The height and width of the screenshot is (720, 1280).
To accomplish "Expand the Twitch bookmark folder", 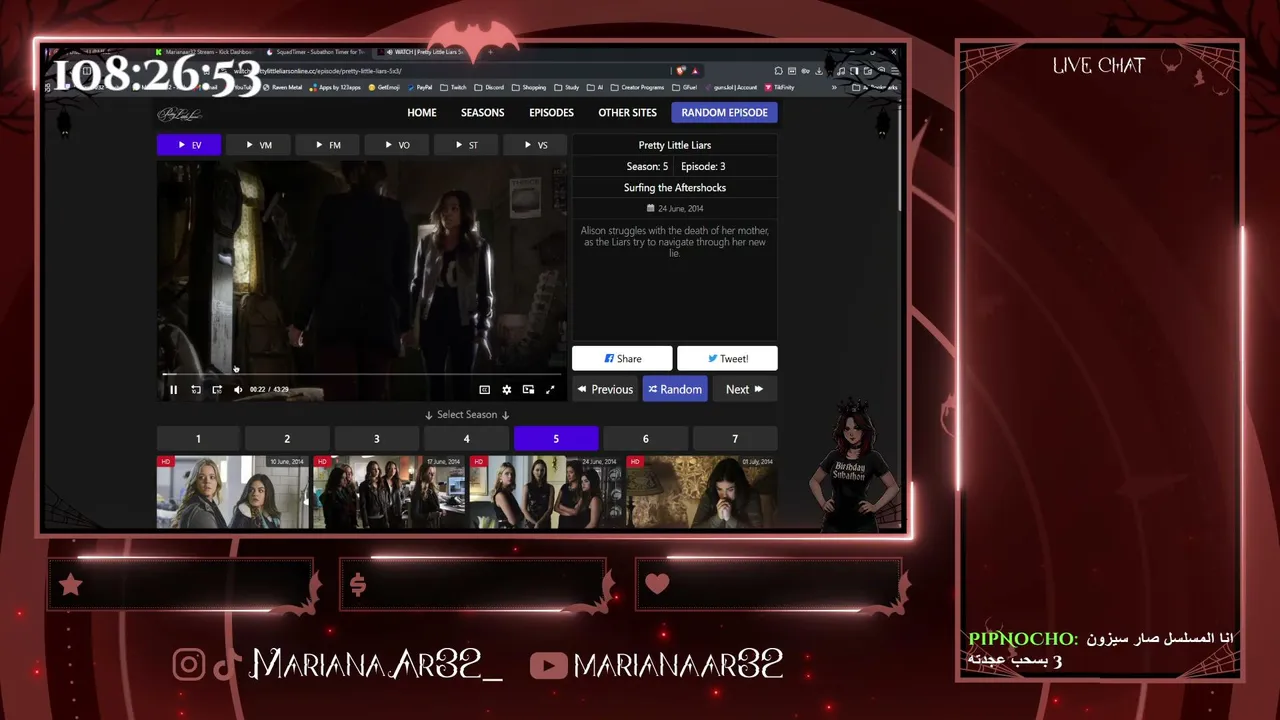I will coord(454,88).
